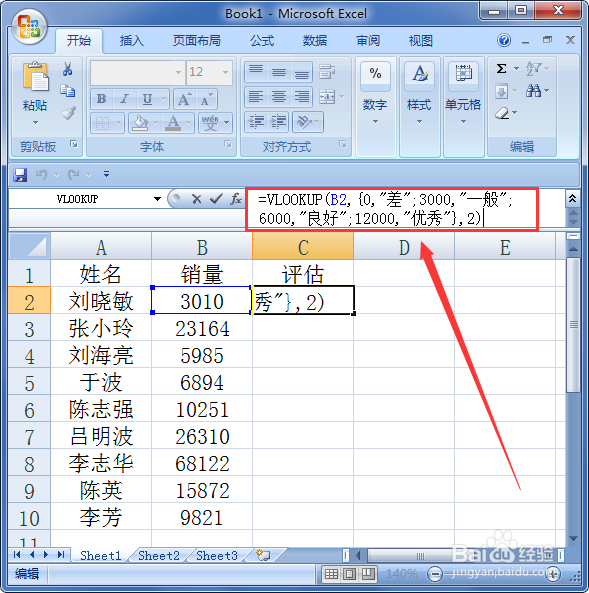This screenshot has height=593, width=589.
Task: Expand the Name Box dropdown arrow
Action: (x=157, y=199)
